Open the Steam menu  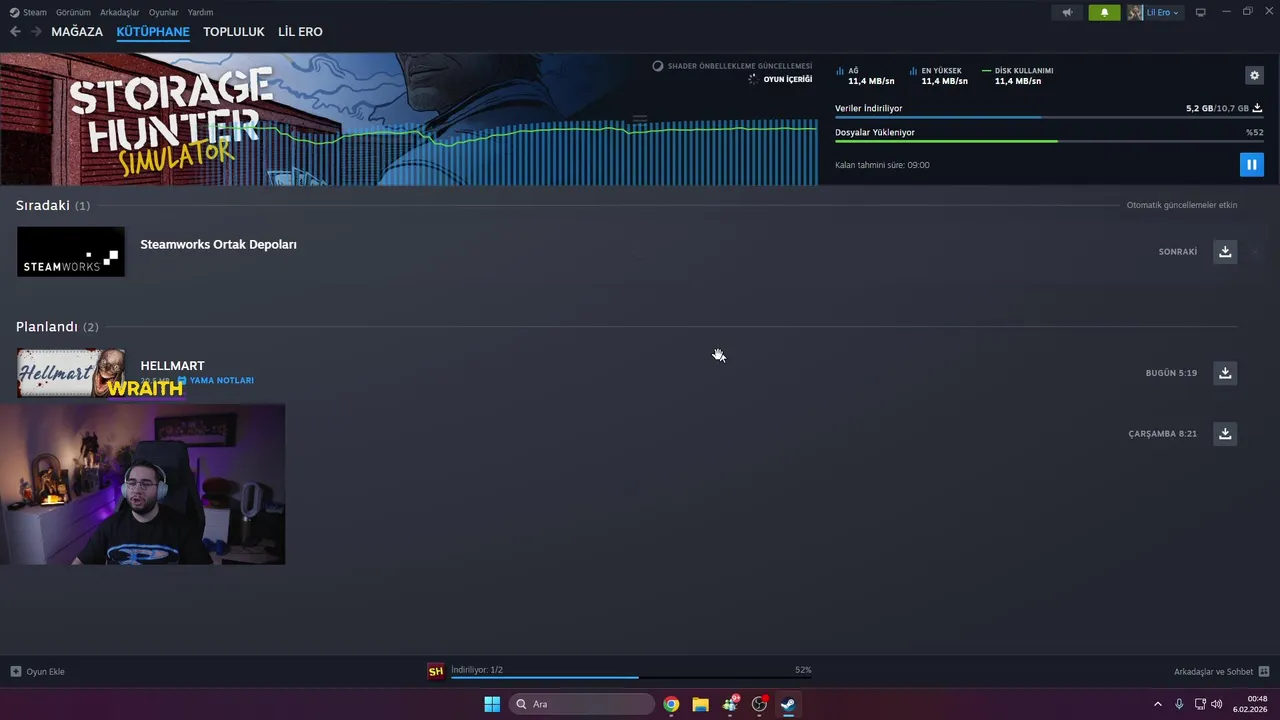click(28, 12)
